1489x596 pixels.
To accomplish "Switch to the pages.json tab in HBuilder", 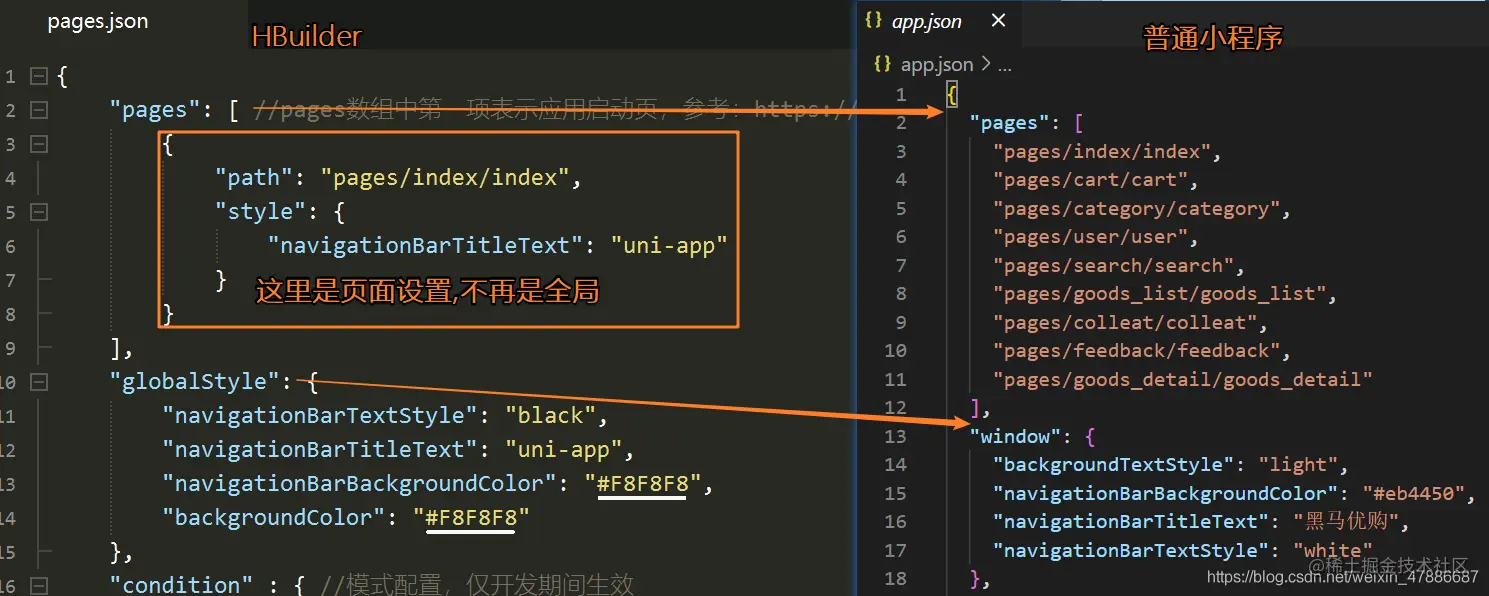I will (98, 22).
